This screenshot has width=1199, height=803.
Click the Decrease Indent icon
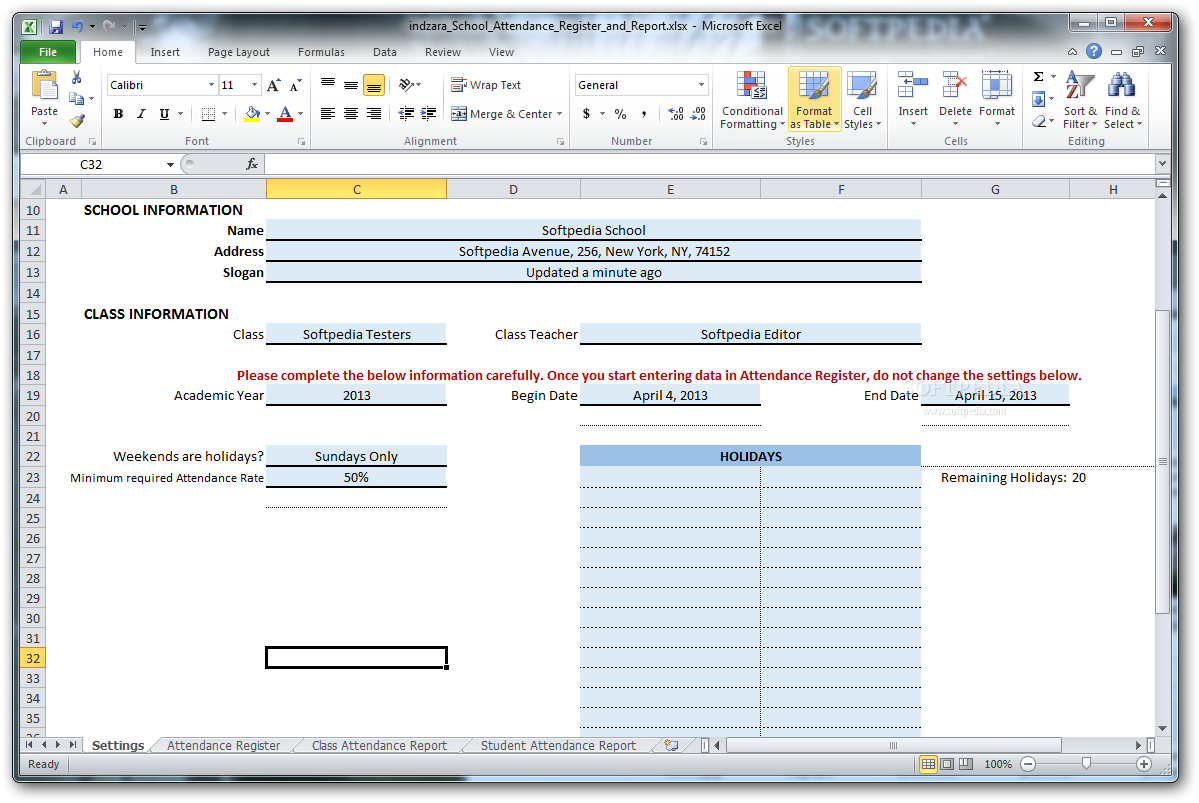406,114
